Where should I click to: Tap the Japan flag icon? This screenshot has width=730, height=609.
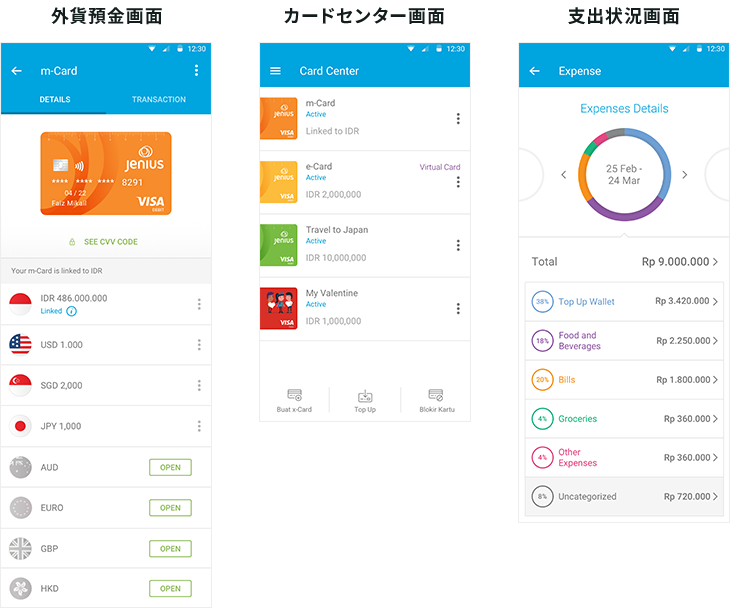(x=20, y=426)
